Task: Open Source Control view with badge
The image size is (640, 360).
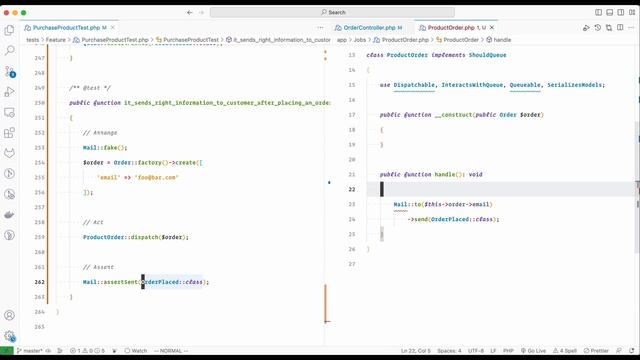Action: (9, 71)
